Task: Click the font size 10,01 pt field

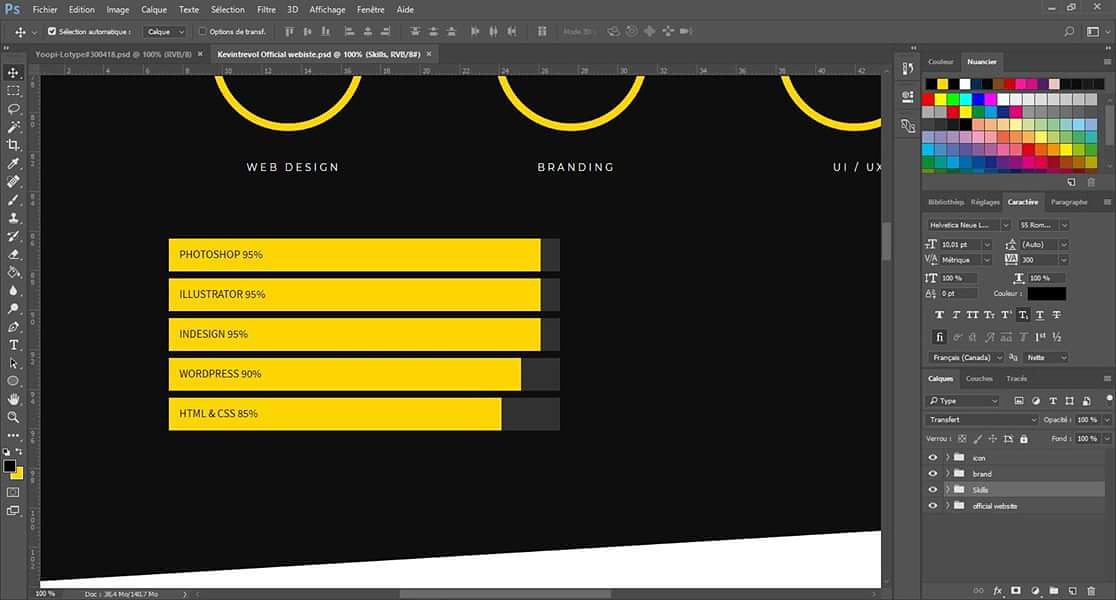Action: pos(960,244)
